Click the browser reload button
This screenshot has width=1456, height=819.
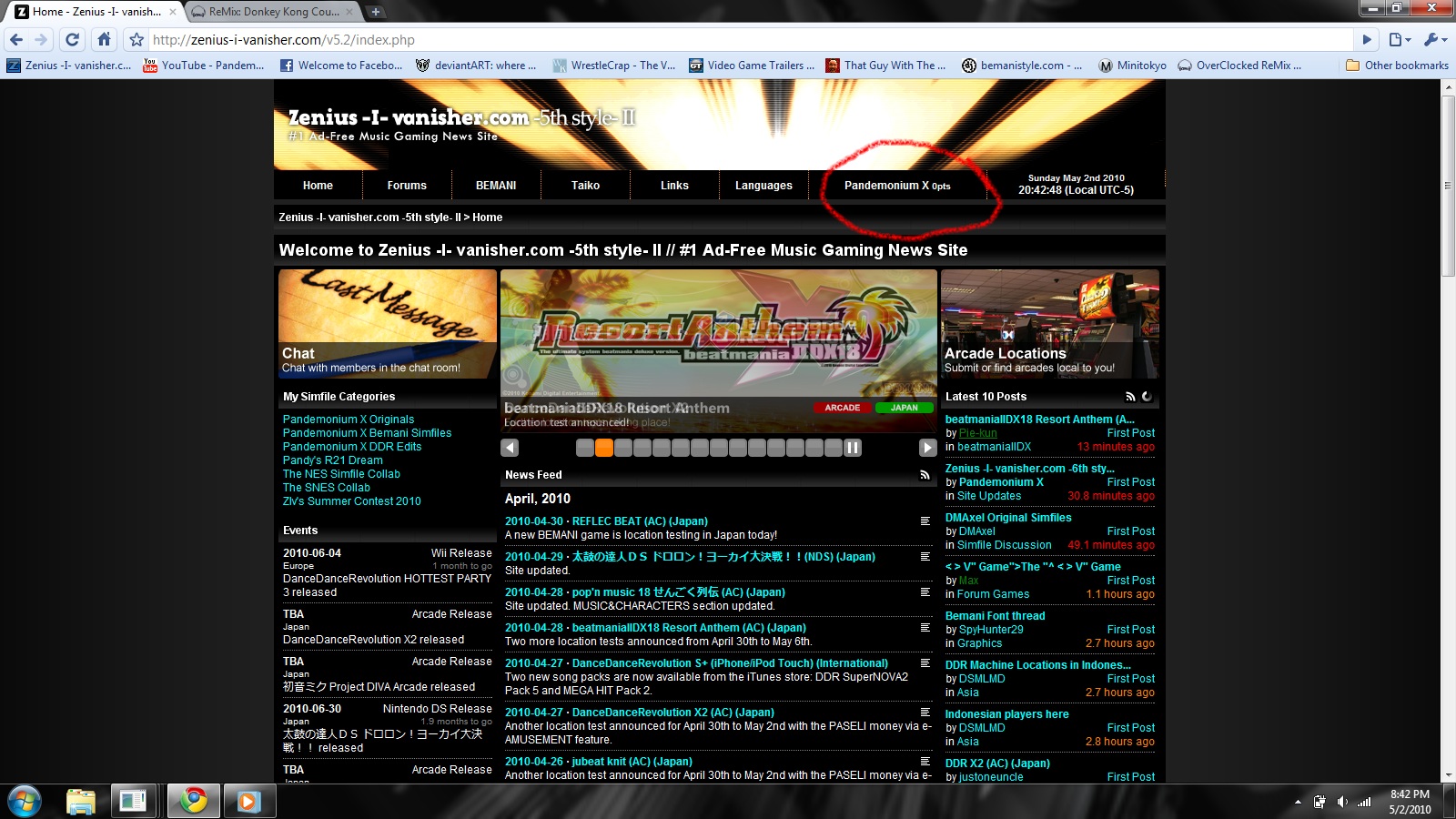pos(73,39)
